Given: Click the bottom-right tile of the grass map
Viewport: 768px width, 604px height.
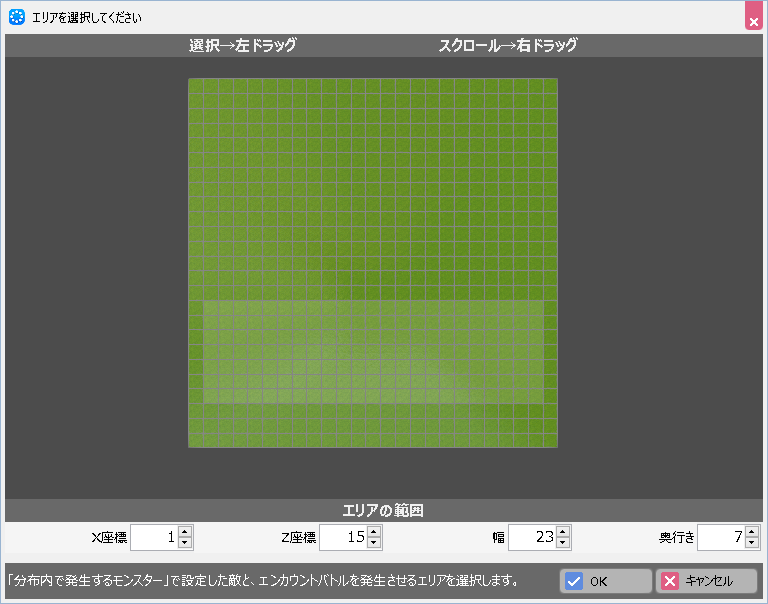Looking at the screenshot, I should point(550,440).
